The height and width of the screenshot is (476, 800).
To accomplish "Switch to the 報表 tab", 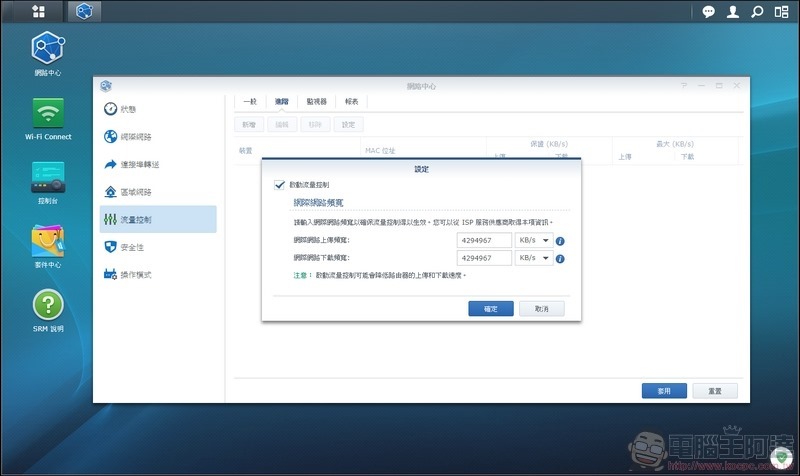I will [x=352, y=102].
